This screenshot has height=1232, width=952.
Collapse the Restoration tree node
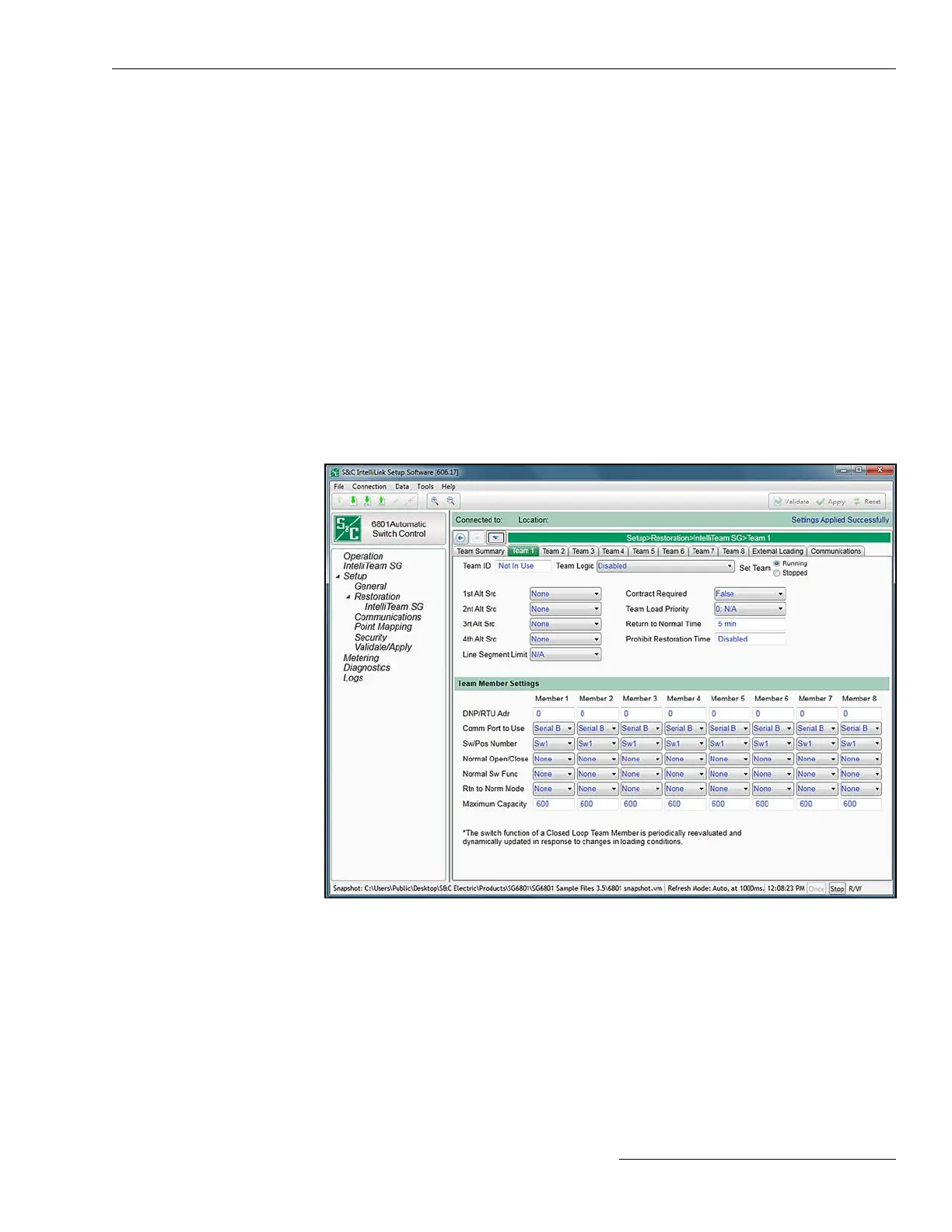[348, 597]
